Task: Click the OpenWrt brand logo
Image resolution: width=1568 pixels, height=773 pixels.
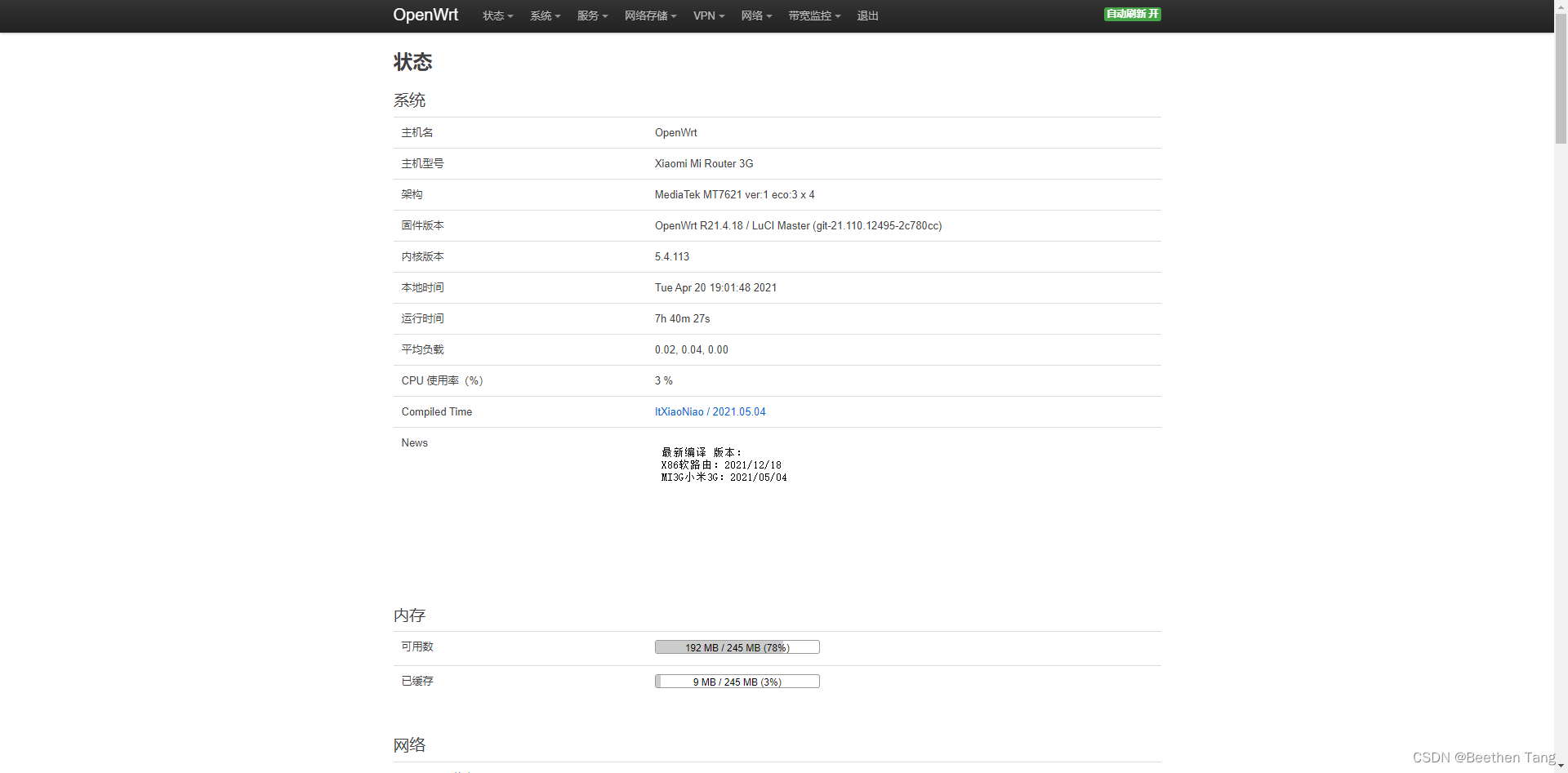Action: coord(425,15)
